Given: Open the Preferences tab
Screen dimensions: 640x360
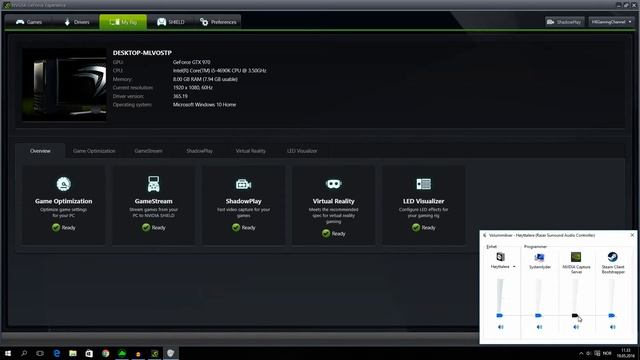Looking at the screenshot, I should coord(218,22).
